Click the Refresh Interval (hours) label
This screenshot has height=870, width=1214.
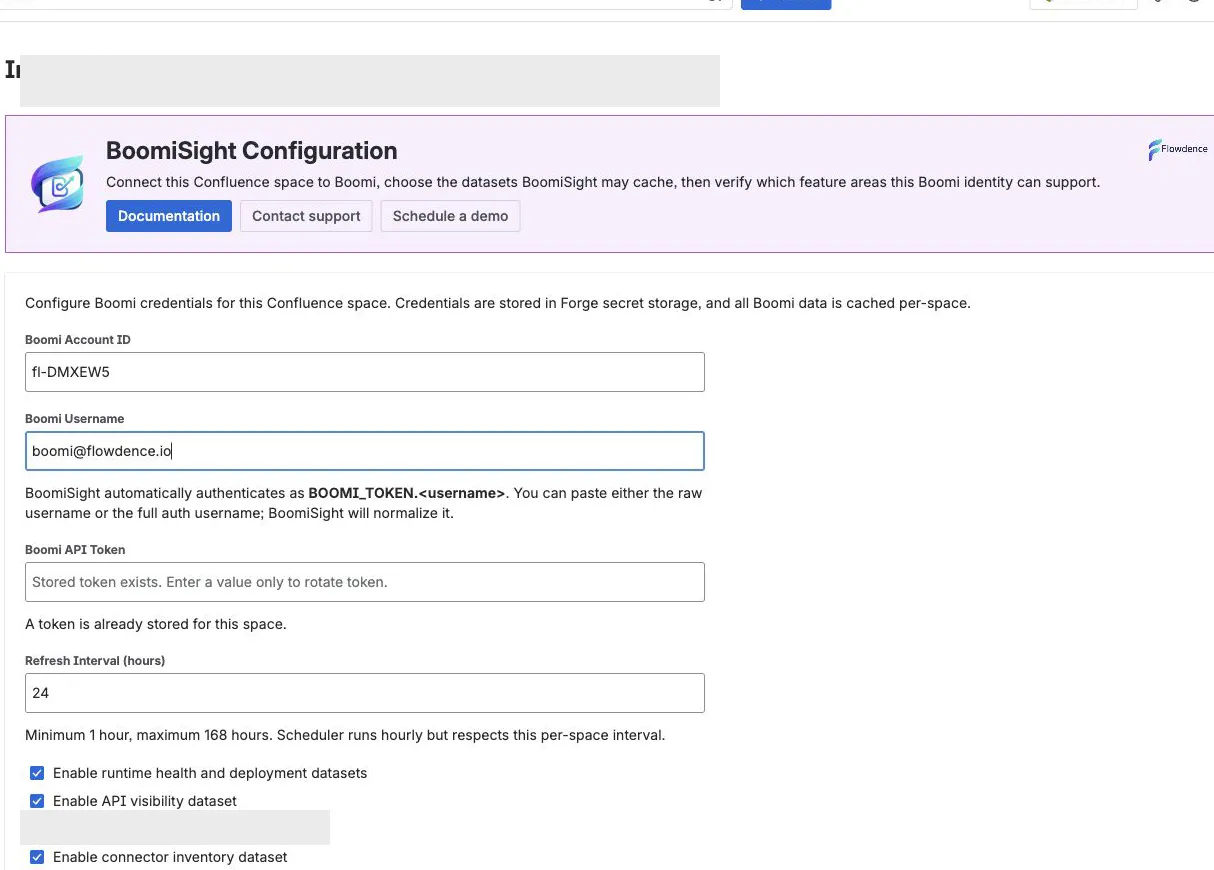coord(95,661)
